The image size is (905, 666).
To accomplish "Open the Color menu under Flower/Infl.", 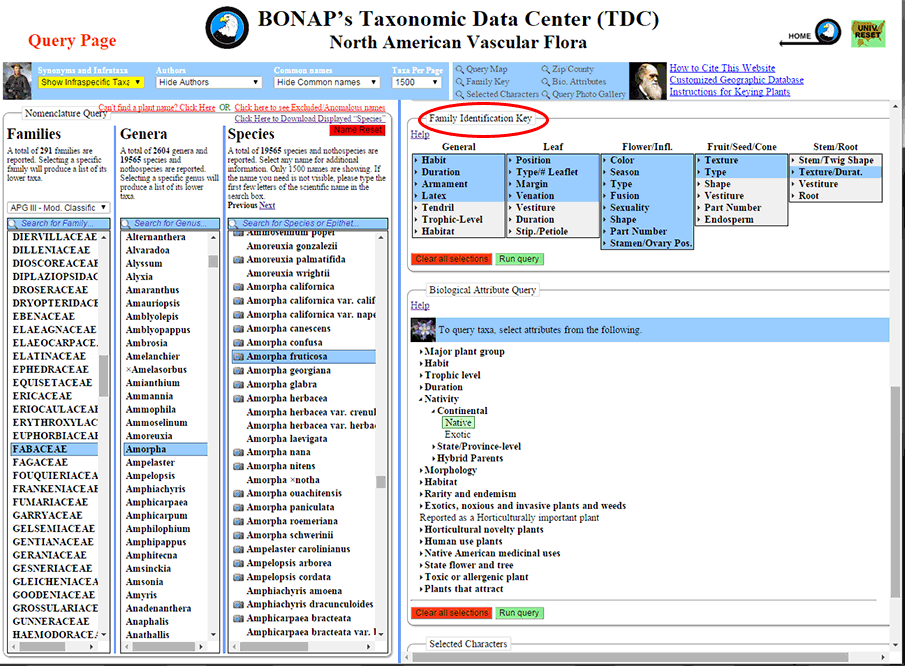I will (x=647, y=160).
